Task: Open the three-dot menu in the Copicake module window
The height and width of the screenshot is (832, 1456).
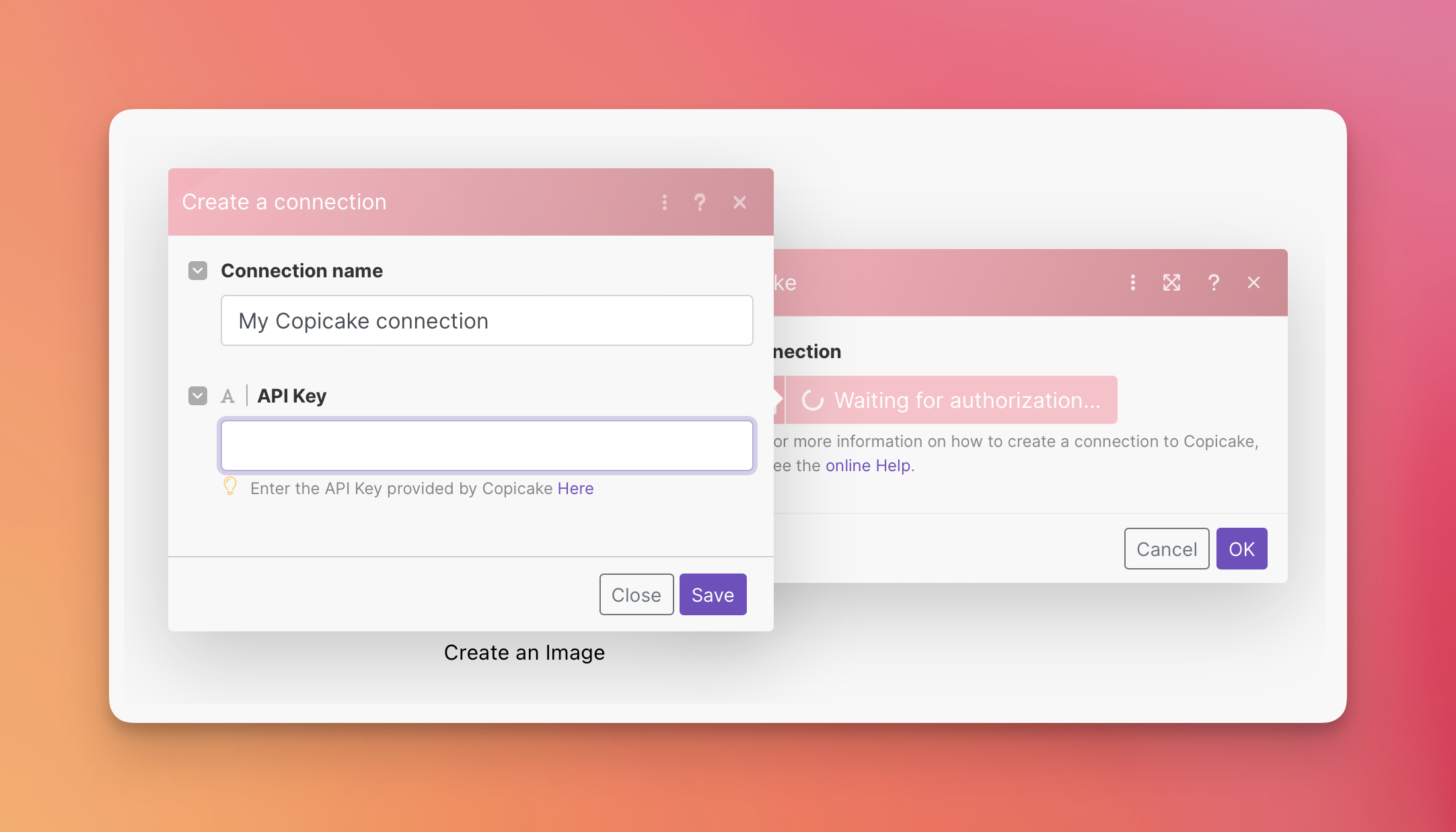Action: pos(1133,283)
